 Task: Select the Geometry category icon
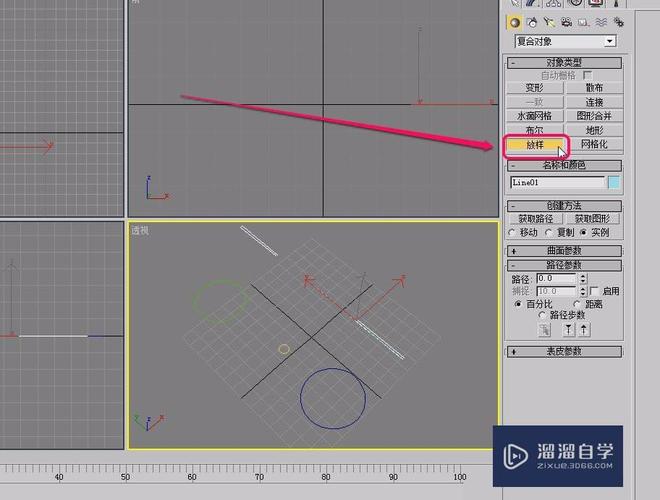point(514,22)
